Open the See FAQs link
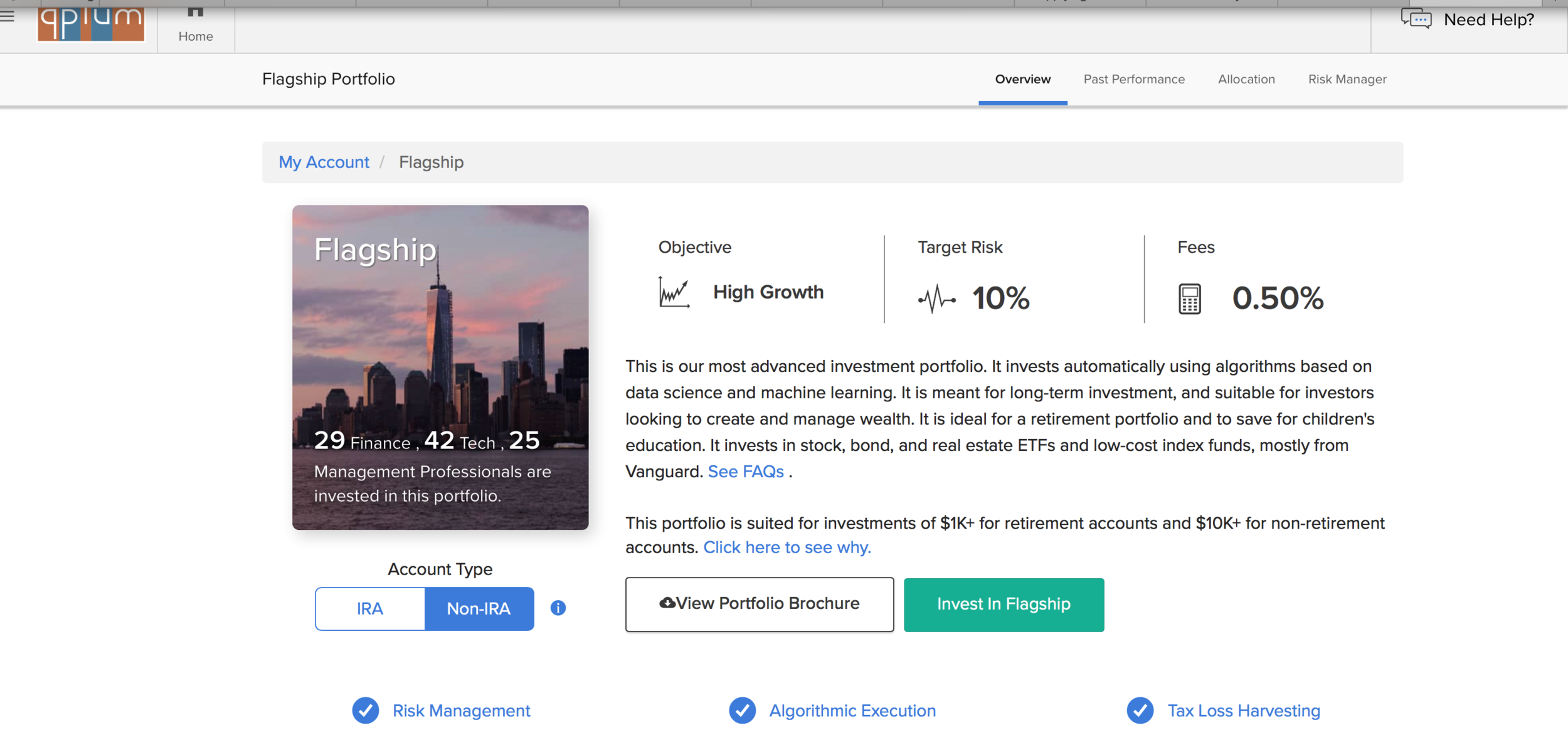This screenshot has height=745, width=1568. coord(746,472)
